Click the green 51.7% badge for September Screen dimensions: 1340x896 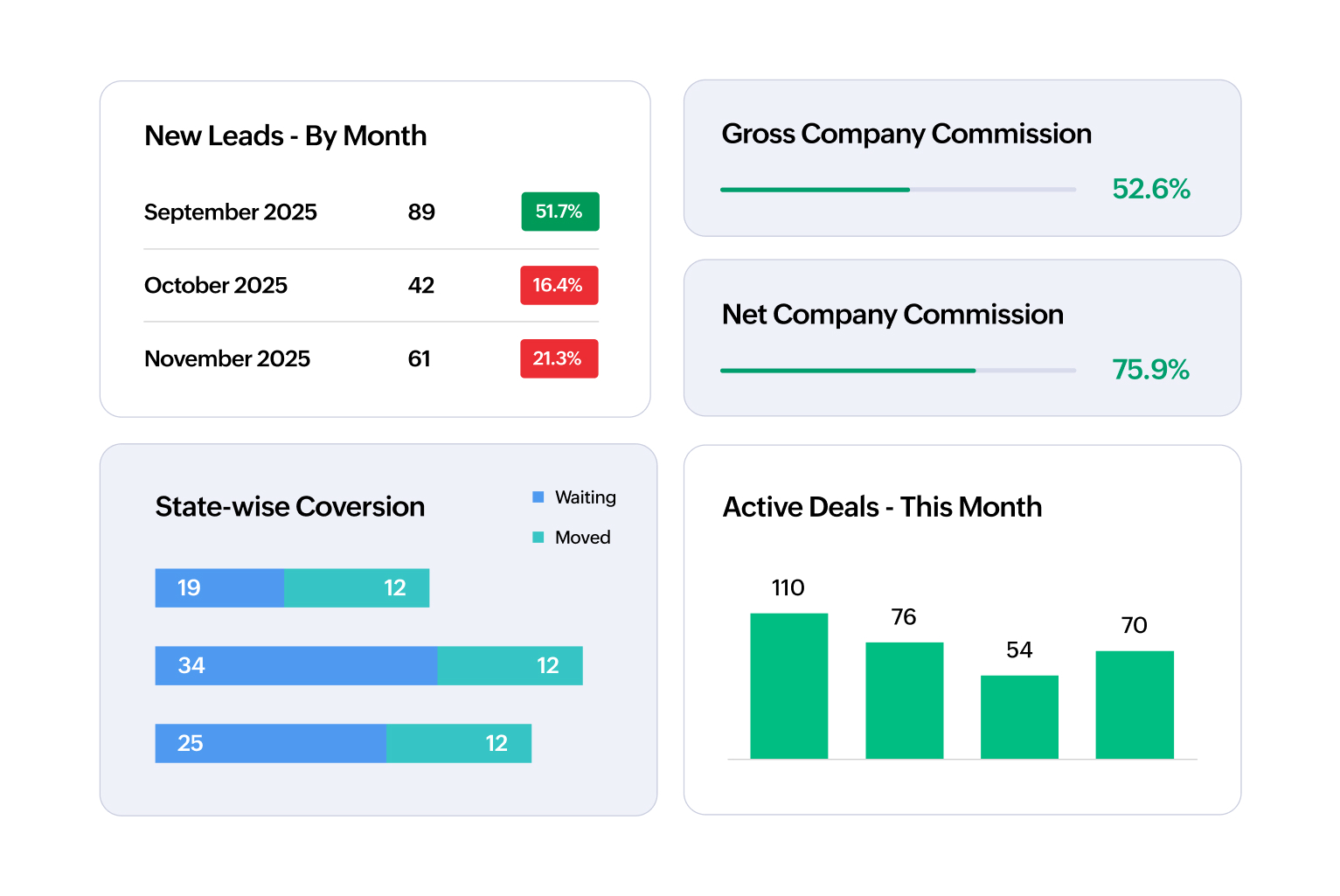coord(560,212)
